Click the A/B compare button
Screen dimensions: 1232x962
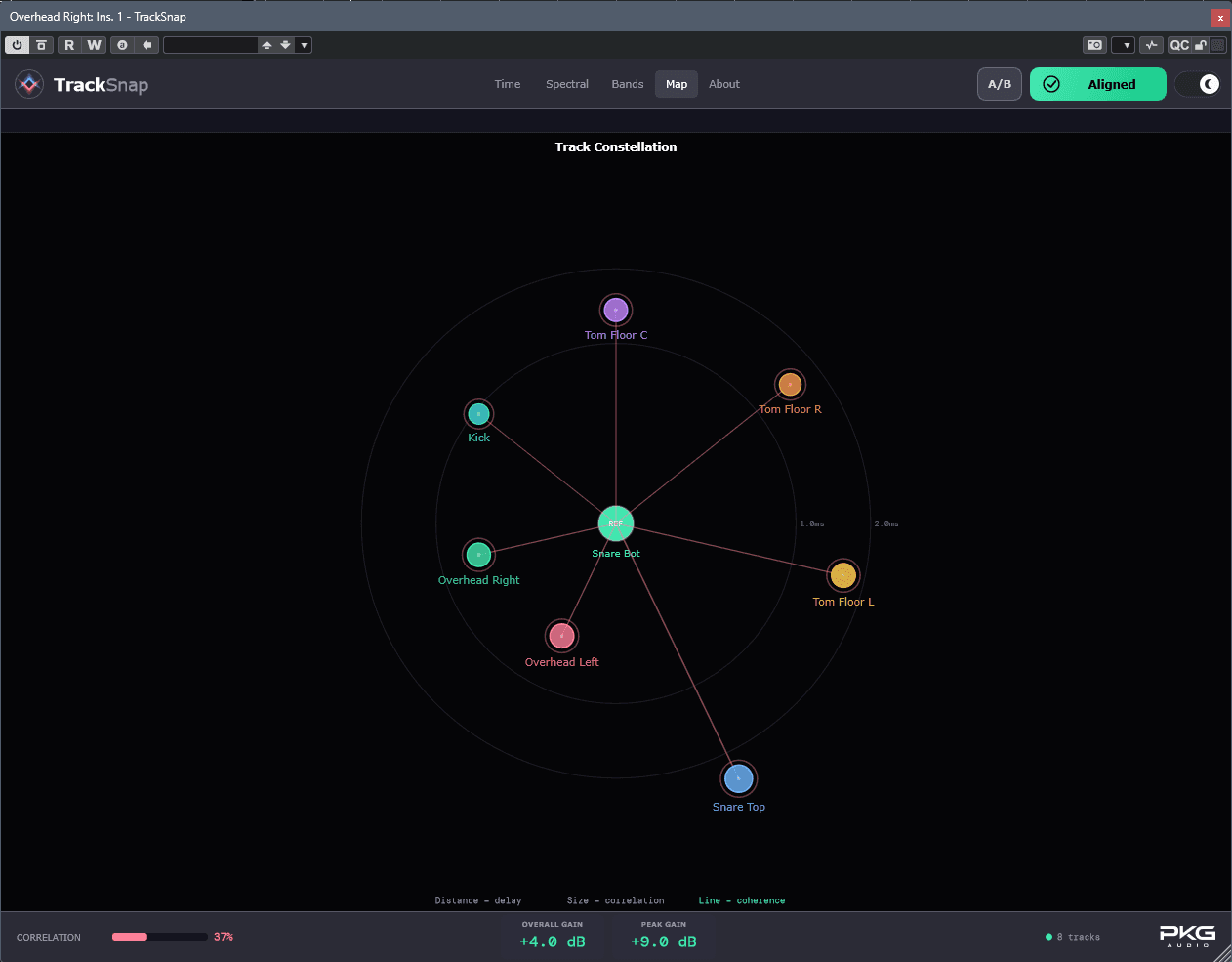(1000, 84)
